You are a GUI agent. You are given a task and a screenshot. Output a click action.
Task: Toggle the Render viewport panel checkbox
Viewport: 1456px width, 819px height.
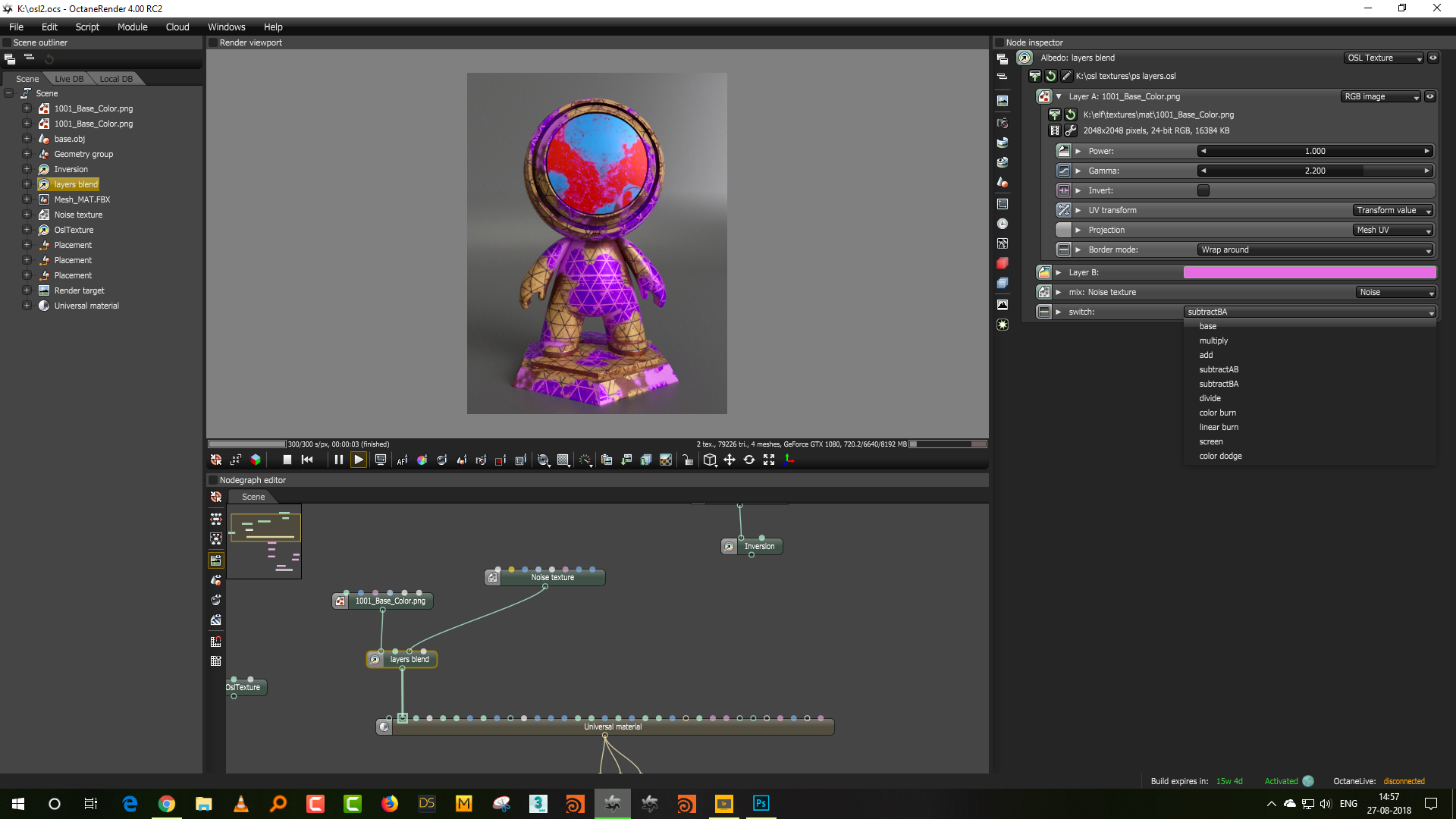tap(213, 42)
